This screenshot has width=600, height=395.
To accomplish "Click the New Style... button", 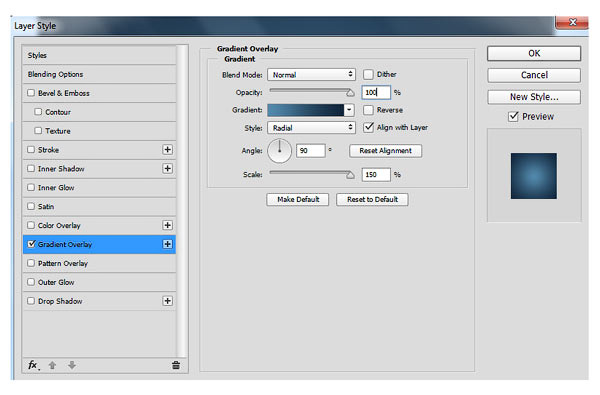I will (534, 97).
